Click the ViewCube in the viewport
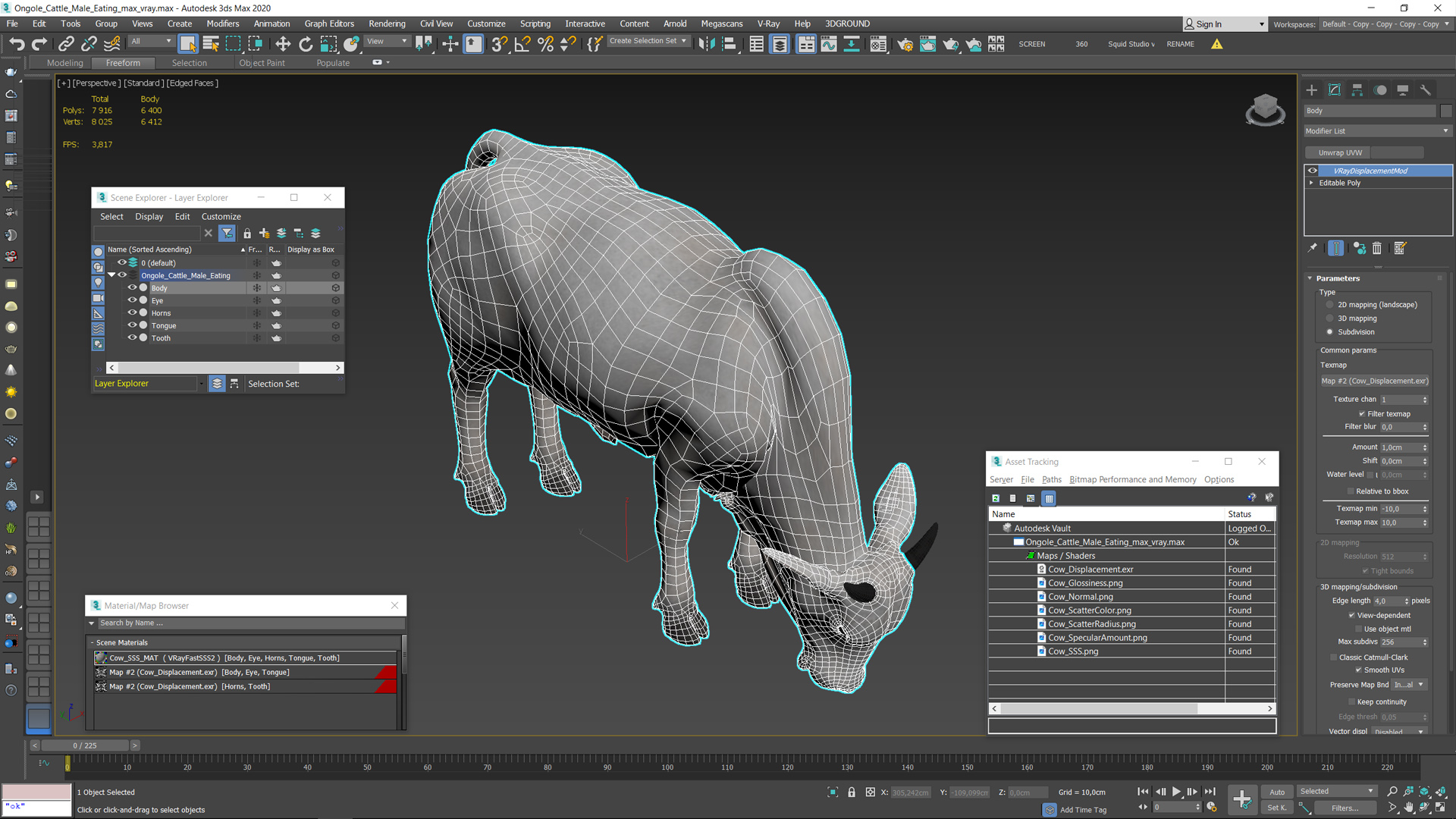The width and height of the screenshot is (1456, 819). (x=1265, y=109)
